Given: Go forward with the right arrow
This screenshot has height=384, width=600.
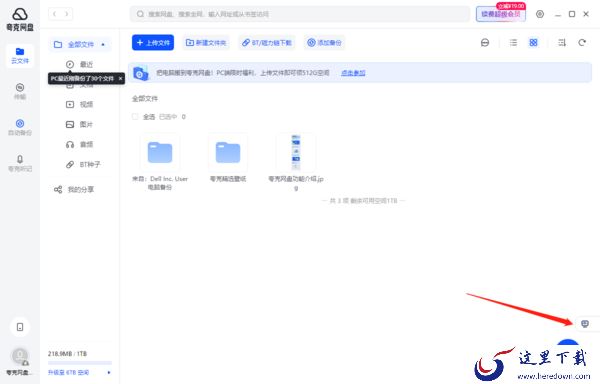Looking at the screenshot, I should coord(67,14).
